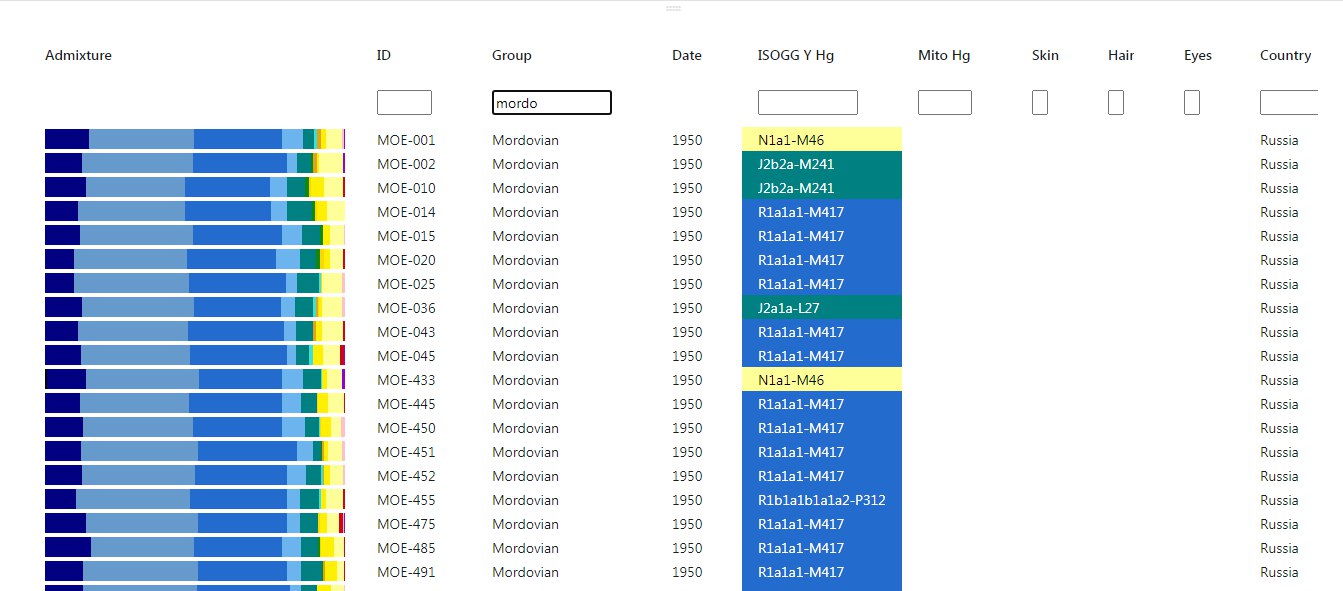Click the ISOGG Y Hg column header
Screen dimensions: 1343x591
click(796, 56)
